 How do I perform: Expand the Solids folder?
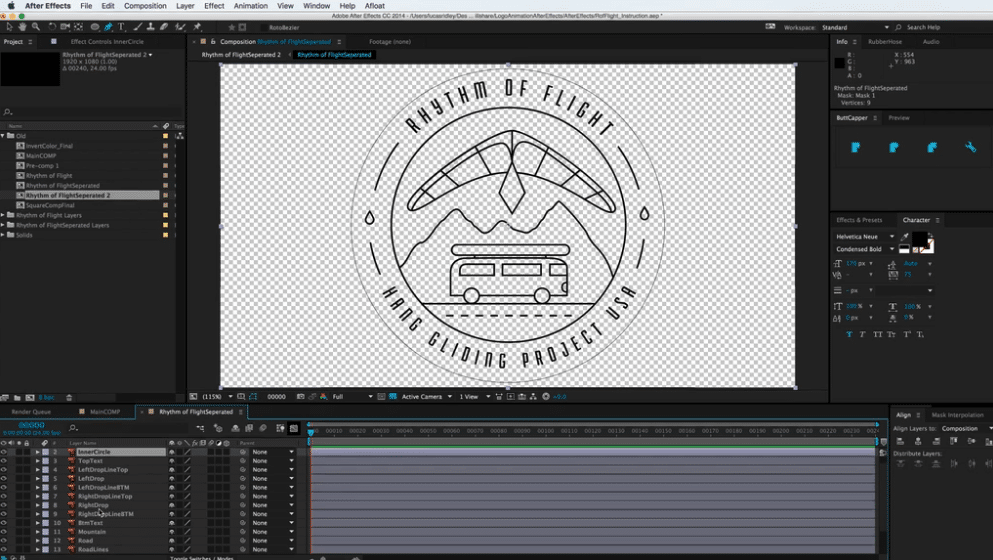[3, 235]
